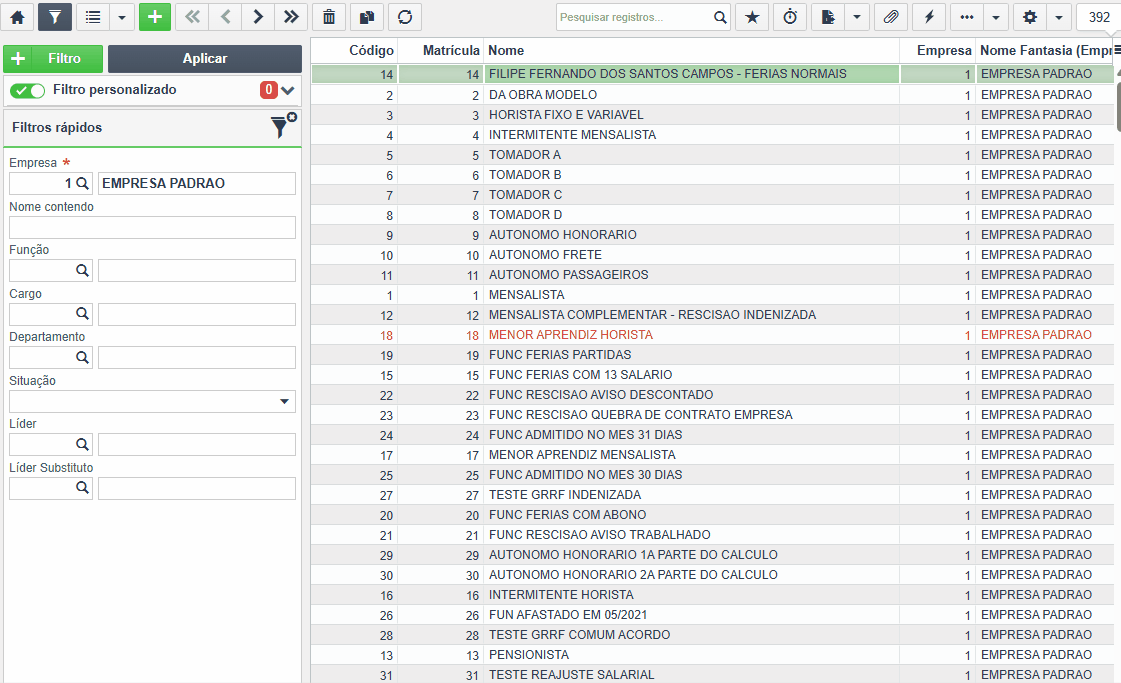Open Líder lookup magnifier
This screenshot has height=683, width=1121.
[x=82, y=444]
